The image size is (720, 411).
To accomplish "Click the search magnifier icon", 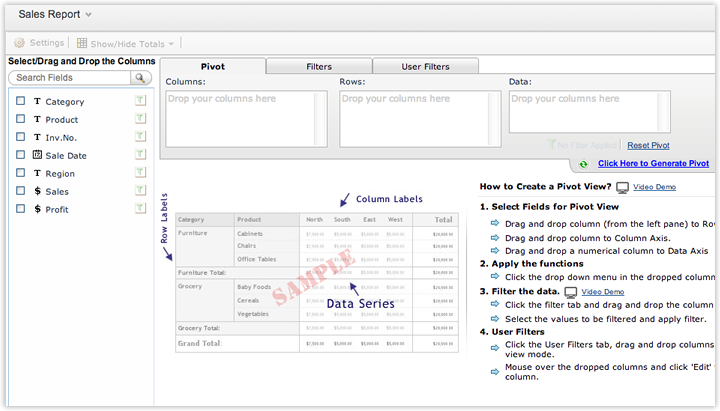I will tap(141, 77).
